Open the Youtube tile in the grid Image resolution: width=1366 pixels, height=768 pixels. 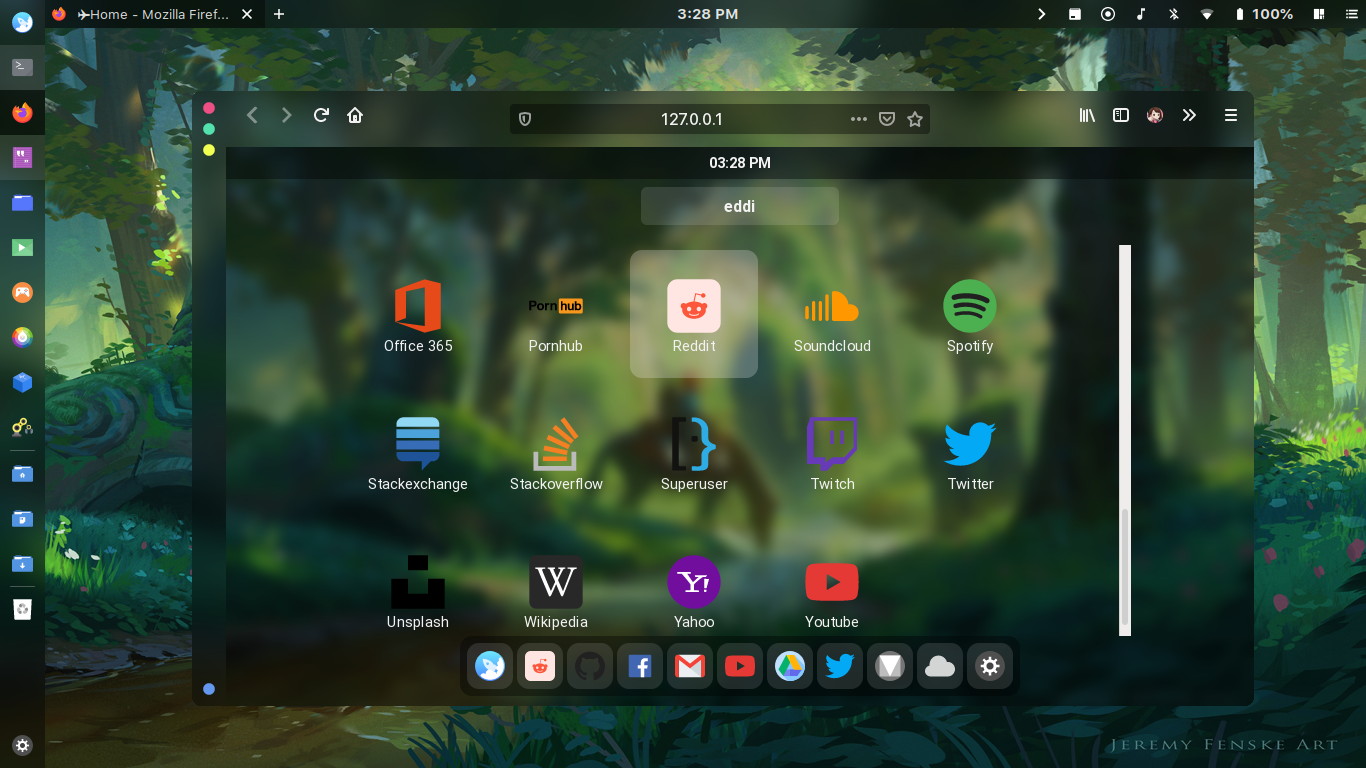(x=832, y=590)
